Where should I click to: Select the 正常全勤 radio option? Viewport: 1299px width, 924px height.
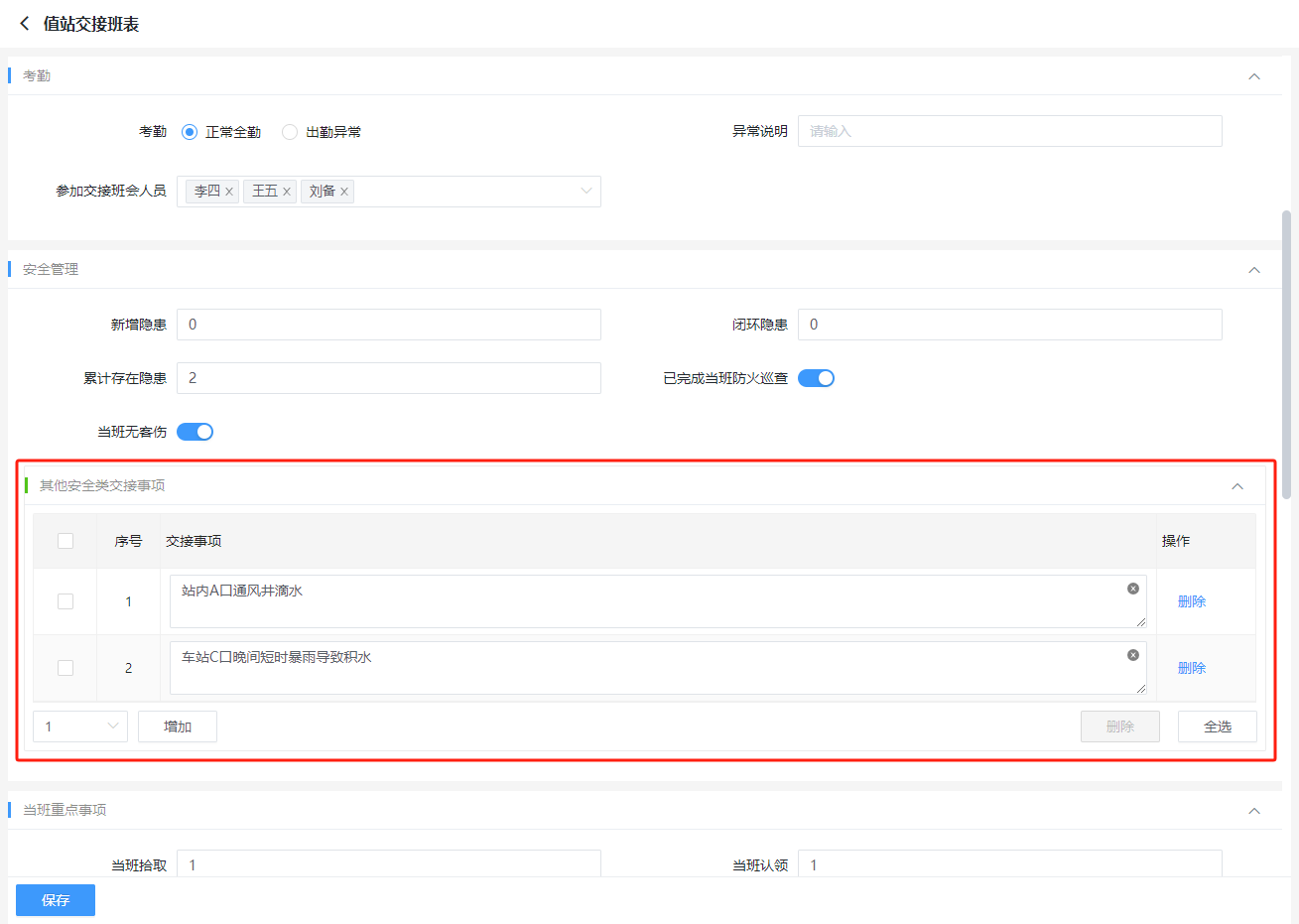[x=190, y=132]
